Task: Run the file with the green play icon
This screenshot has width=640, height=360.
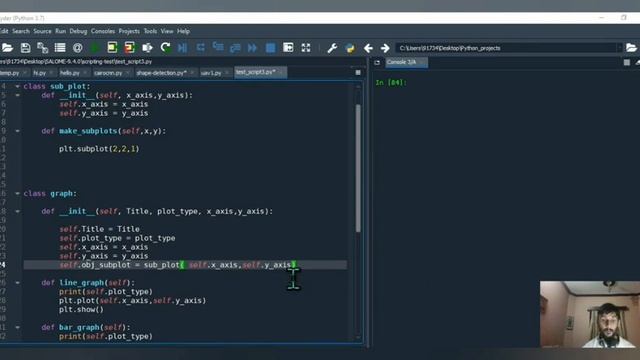Action: click(95, 48)
